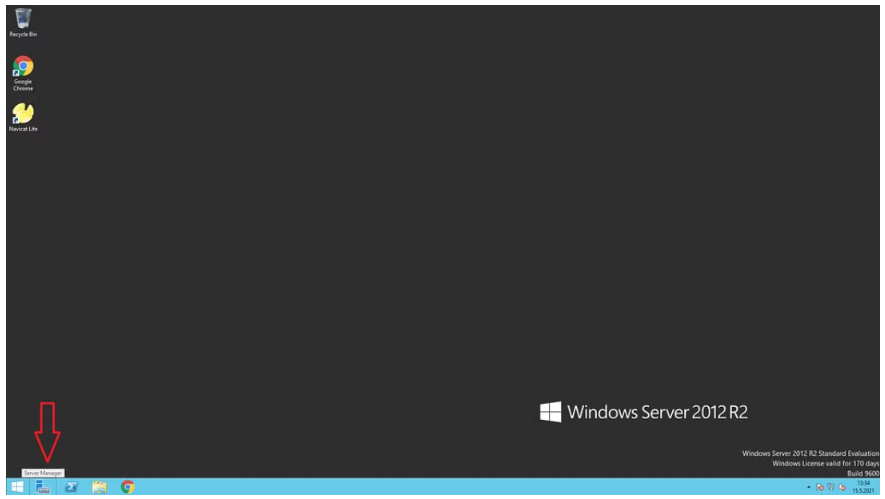Image resolution: width=885 pixels, height=499 pixels.
Task: Open the Windows Start button
Action: (x=17, y=487)
